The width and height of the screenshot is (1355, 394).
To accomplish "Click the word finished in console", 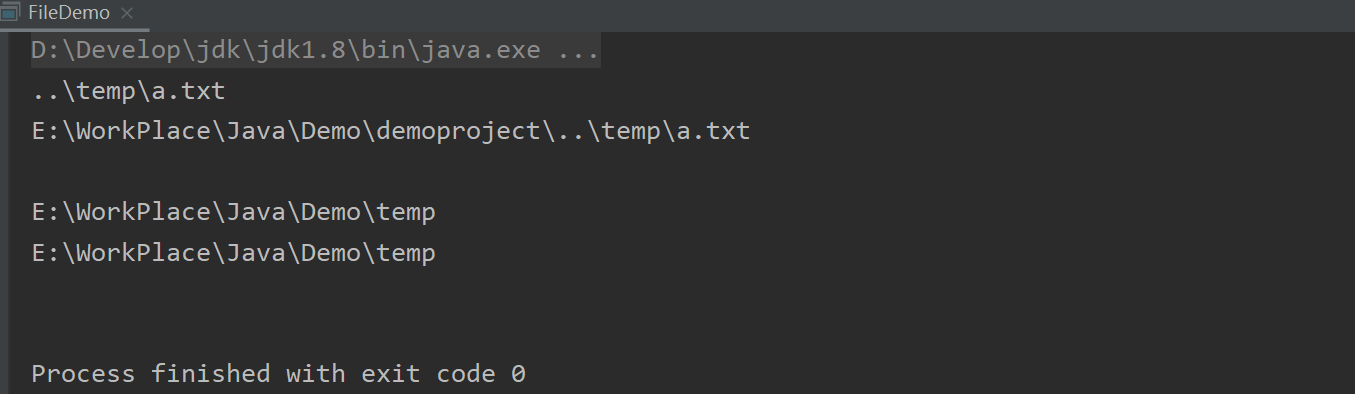I will (211, 375).
